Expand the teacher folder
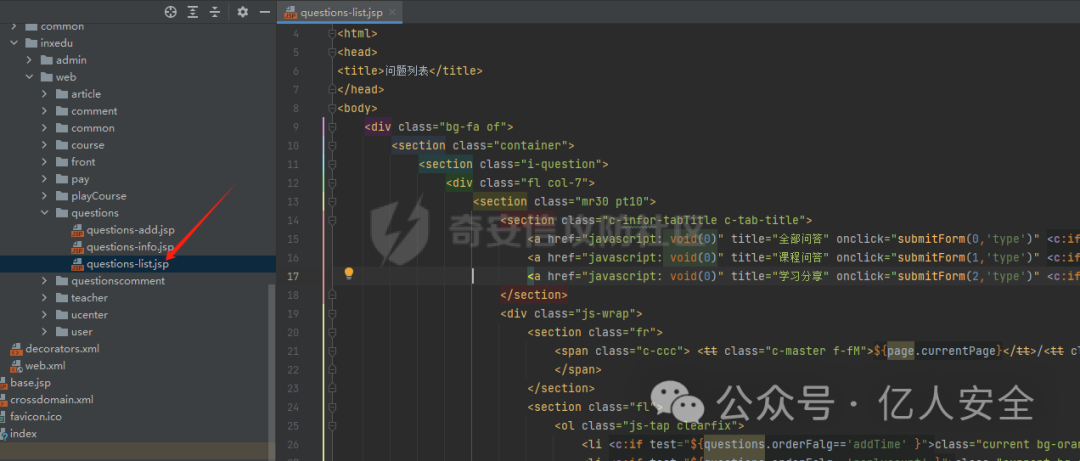Screen dimensions: 1080x461 tap(45, 298)
